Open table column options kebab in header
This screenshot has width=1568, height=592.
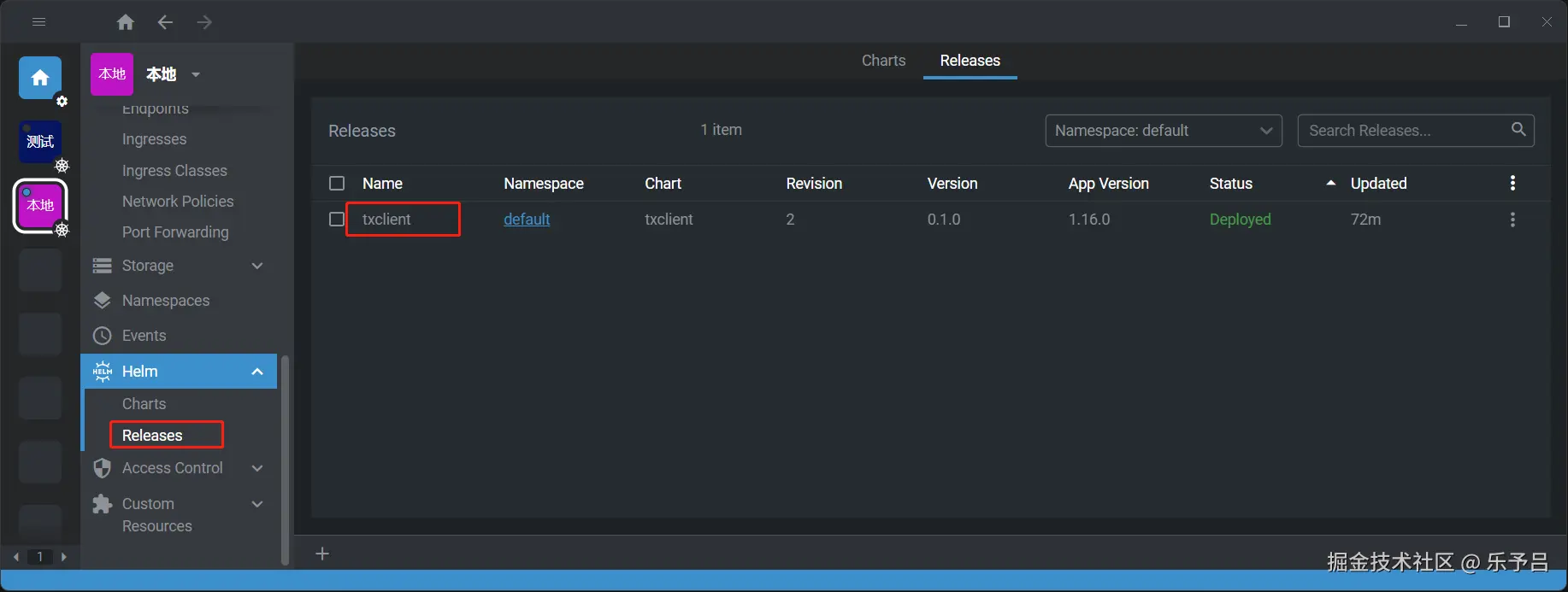[1512, 183]
